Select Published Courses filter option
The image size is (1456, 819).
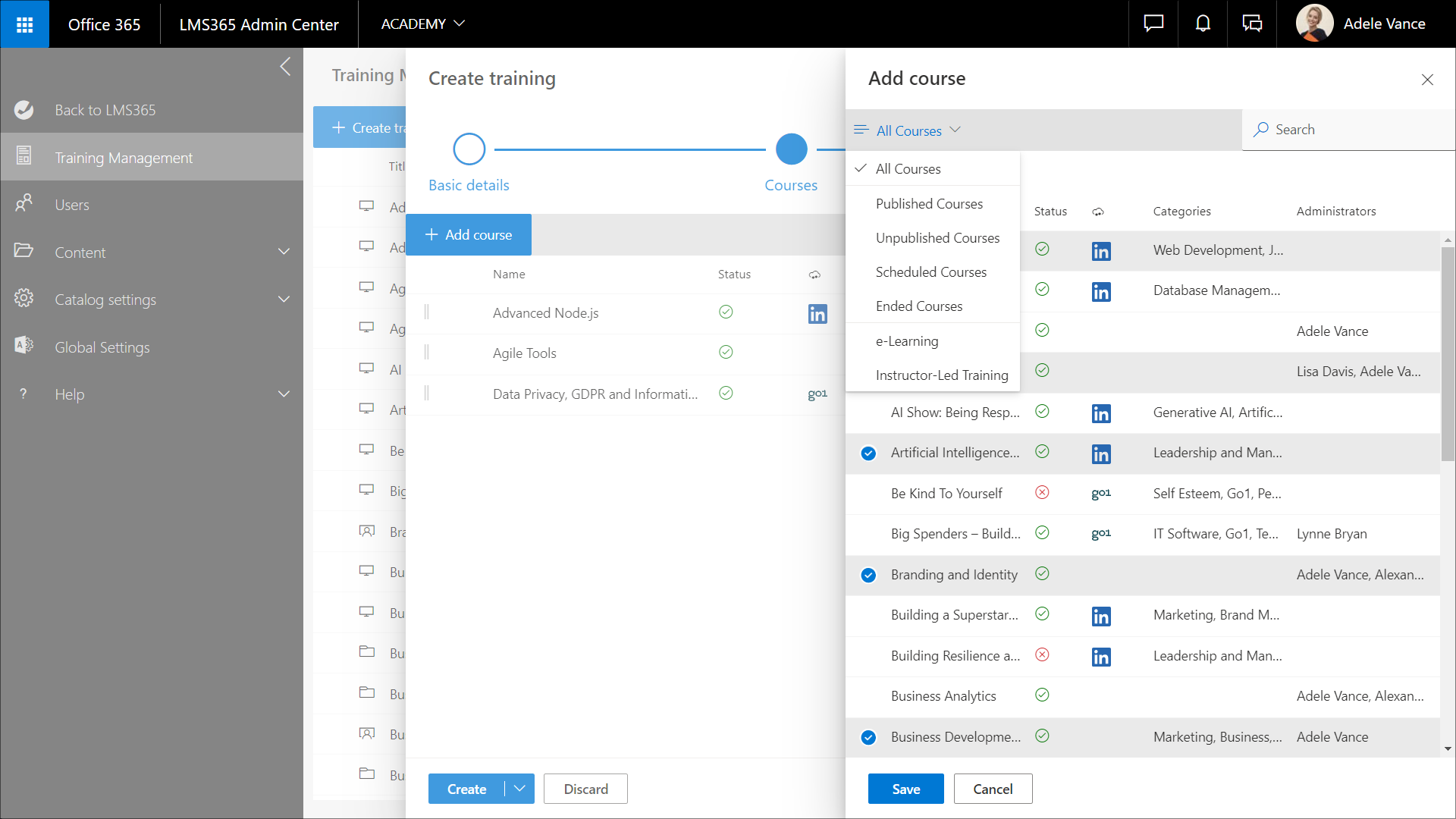coord(929,204)
